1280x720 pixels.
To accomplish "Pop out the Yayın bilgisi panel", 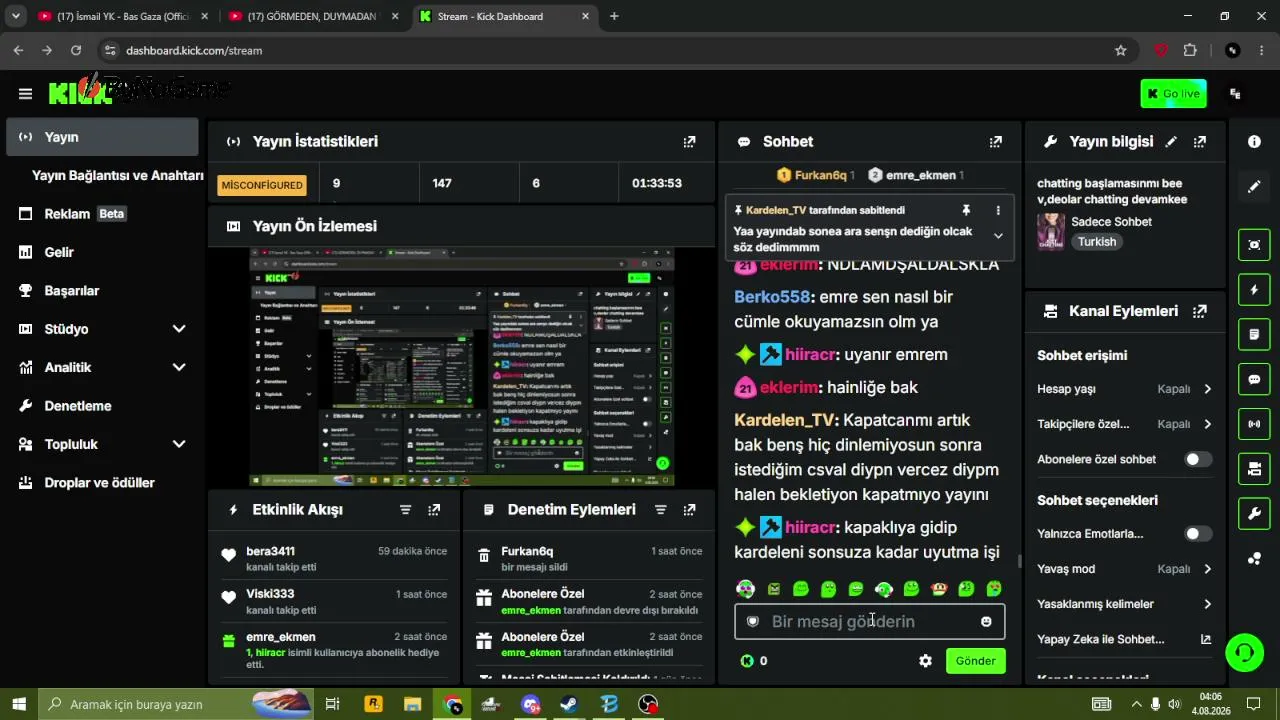I will click(1200, 142).
